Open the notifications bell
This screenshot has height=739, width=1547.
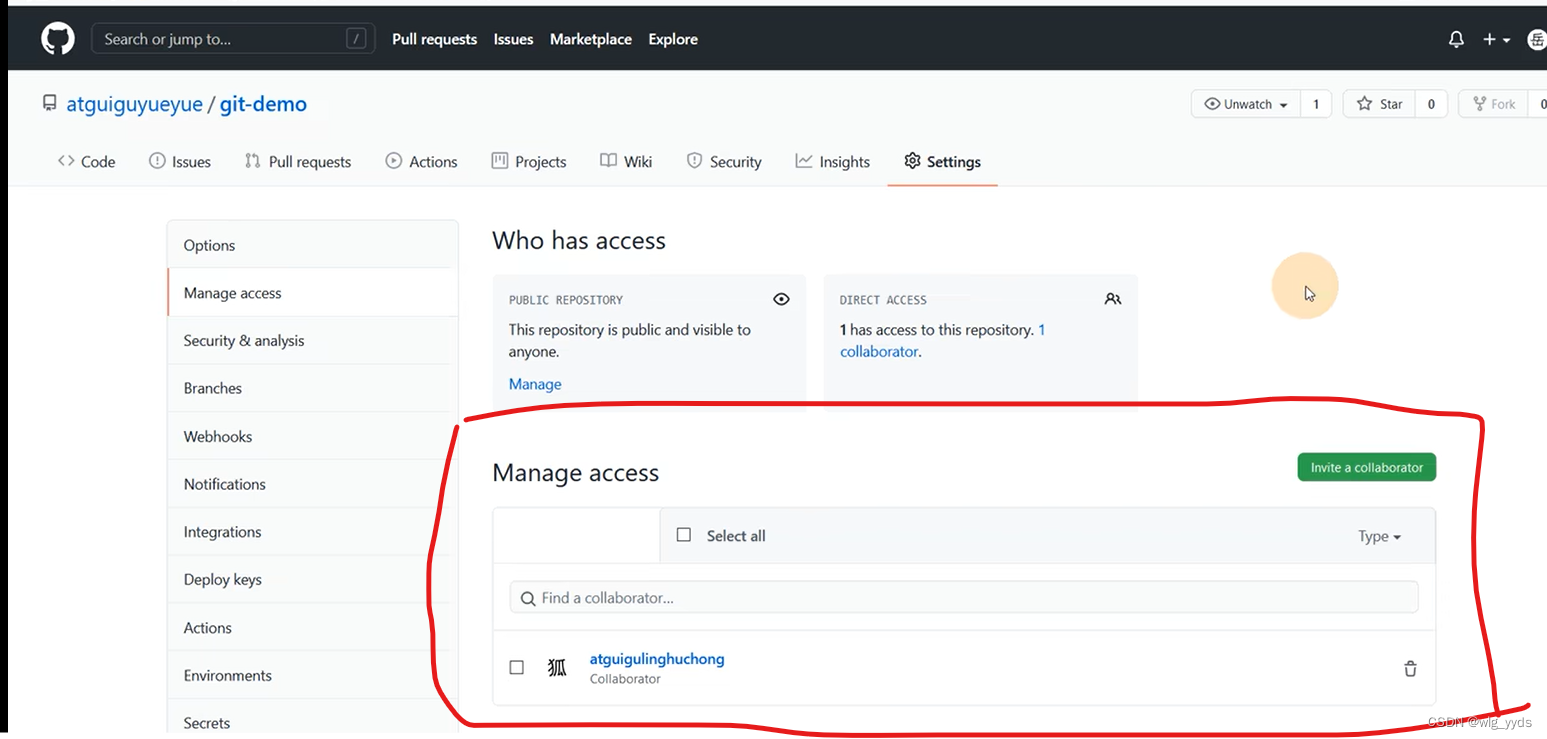[1456, 39]
